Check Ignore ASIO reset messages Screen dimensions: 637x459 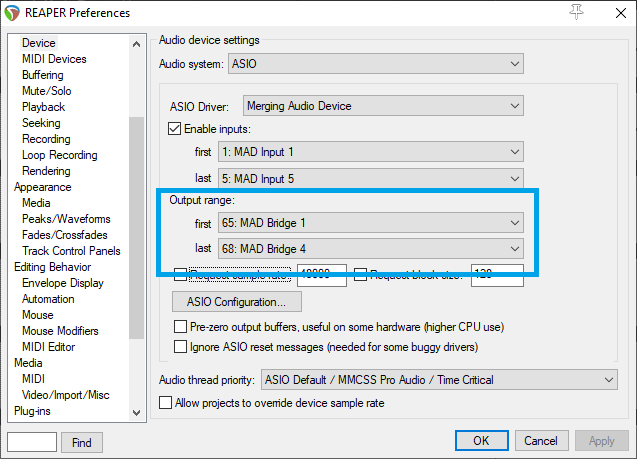[x=180, y=346]
